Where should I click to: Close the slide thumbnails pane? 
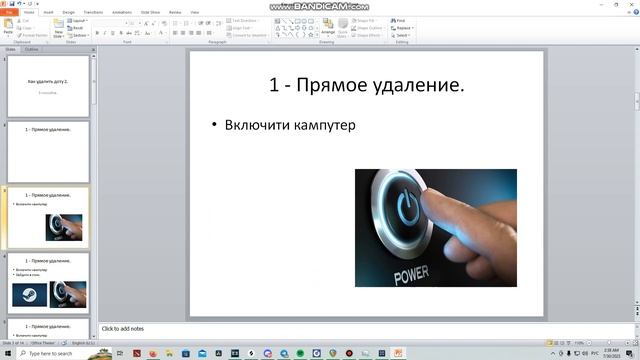pos(93,49)
